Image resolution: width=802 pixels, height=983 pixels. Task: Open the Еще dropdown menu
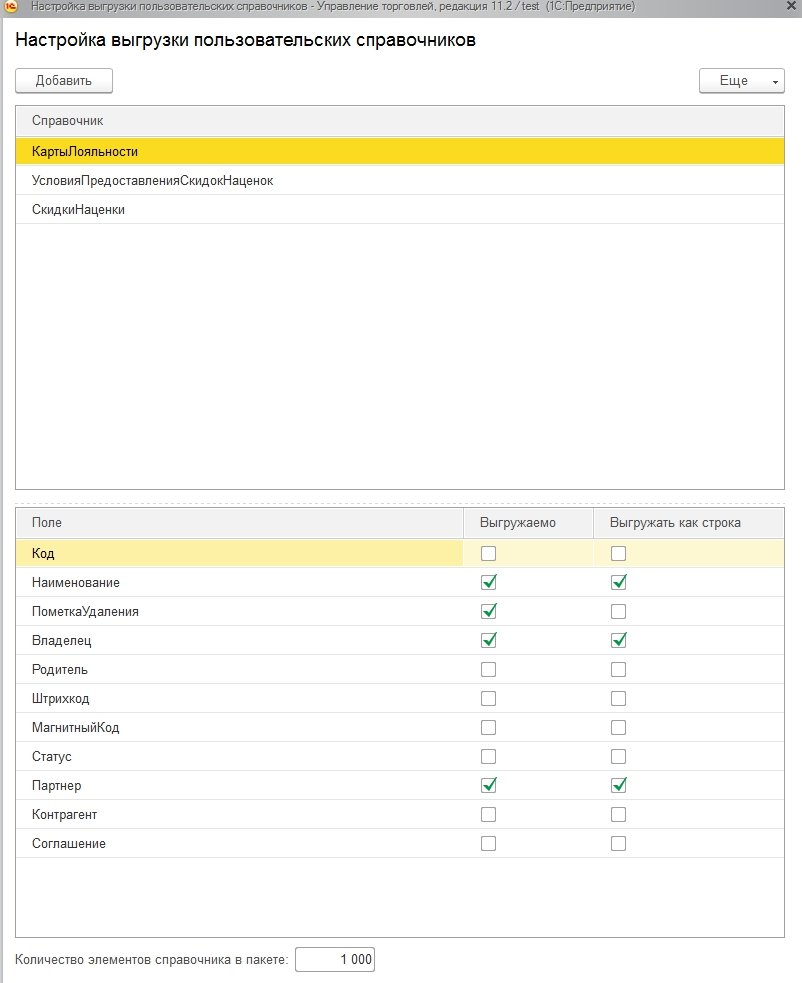pyautogui.click(x=742, y=81)
